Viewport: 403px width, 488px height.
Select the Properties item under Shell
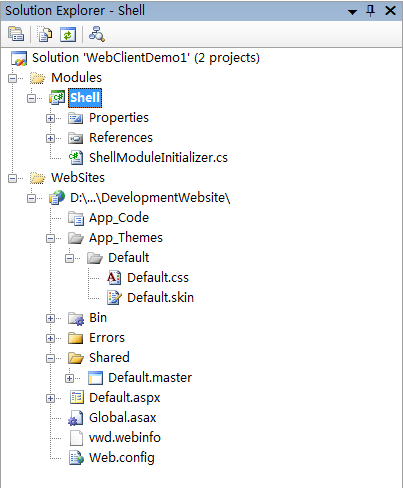pyautogui.click(x=119, y=118)
